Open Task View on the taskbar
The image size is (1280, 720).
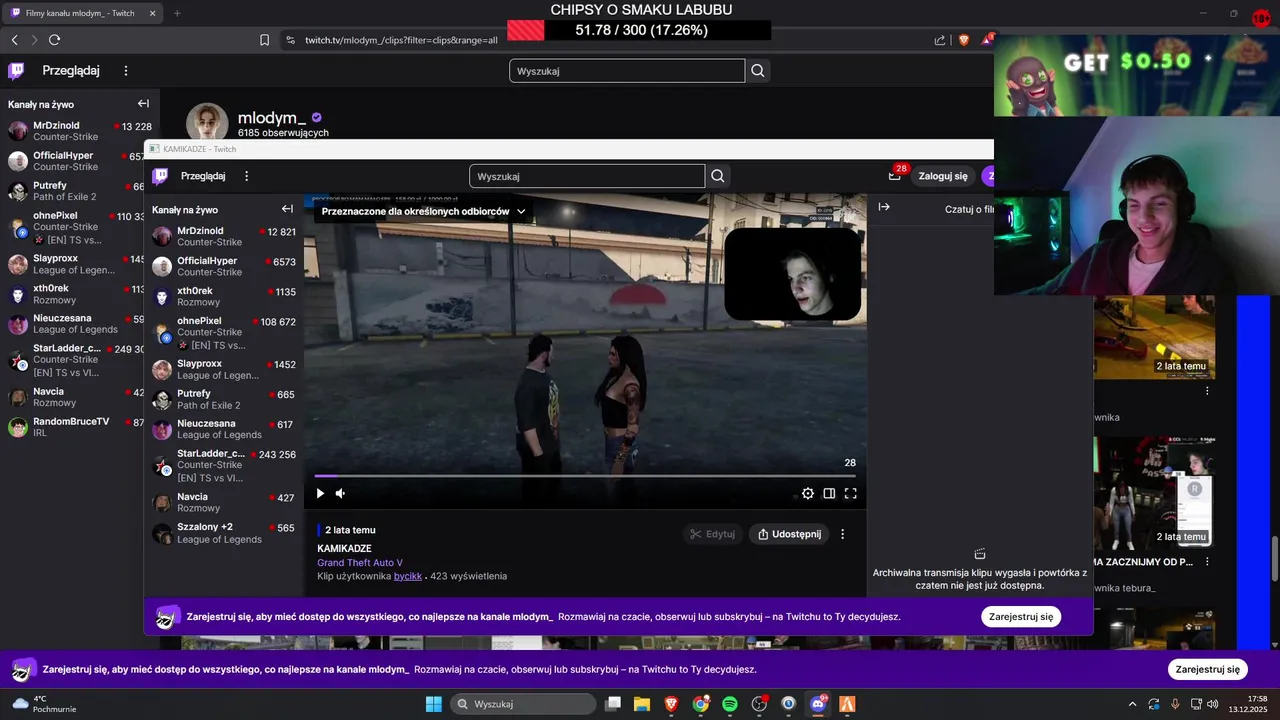(x=613, y=704)
